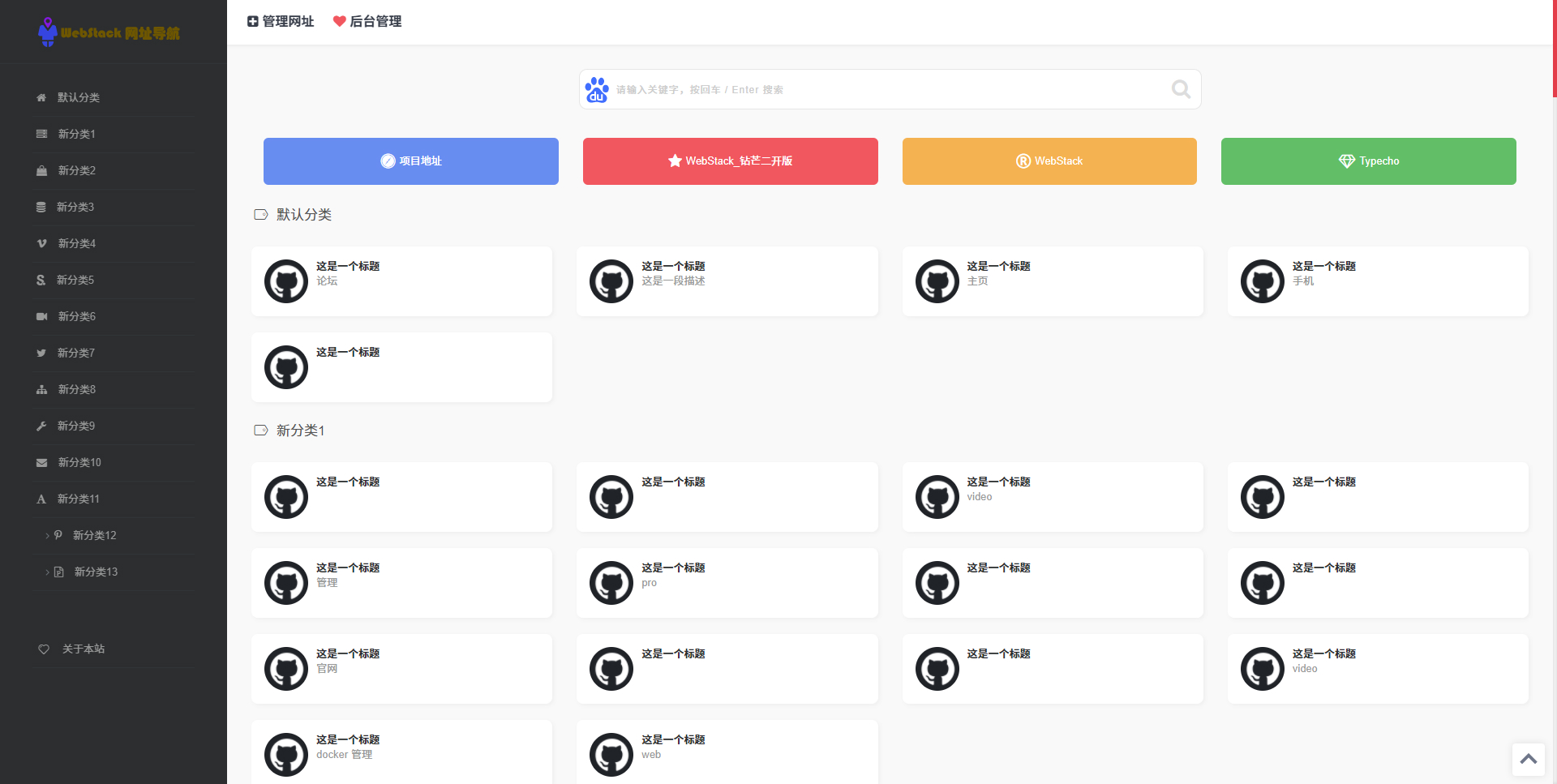Image resolution: width=1557 pixels, height=784 pixels.
Task: Click the orange WebStack button
Action: [1049, 161]
